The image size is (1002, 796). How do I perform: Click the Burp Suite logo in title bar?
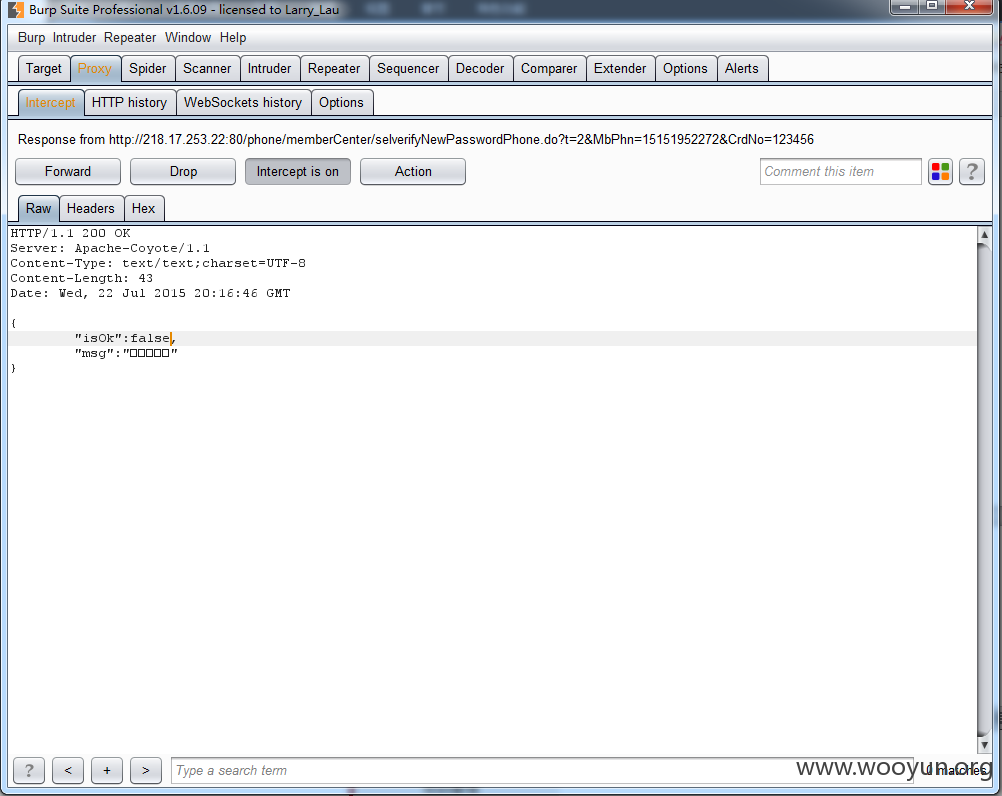tap(16, 10)
